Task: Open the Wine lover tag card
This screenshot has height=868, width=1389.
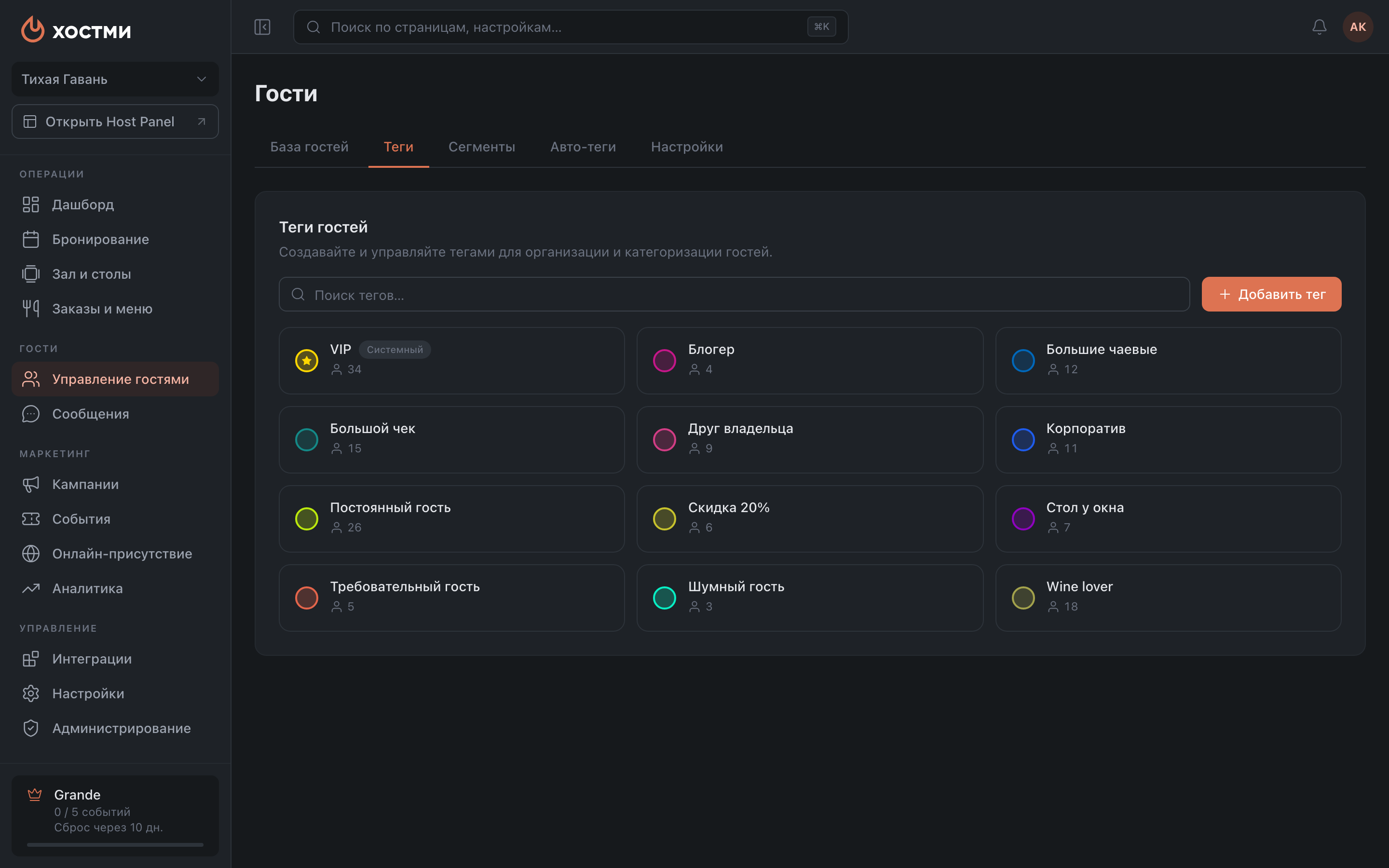Action: (x=1168, y=597)
